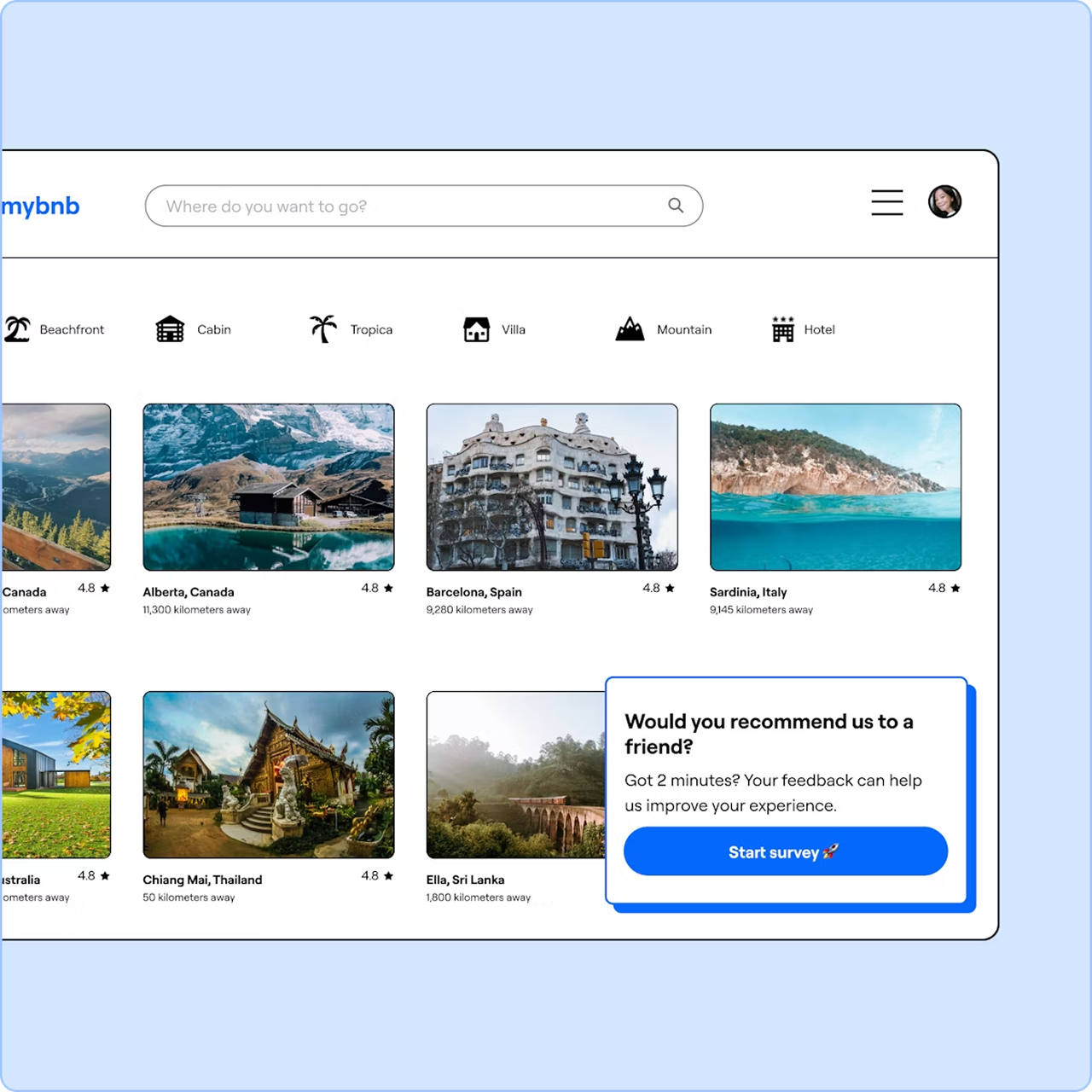Select the Villa house icon
The image size is (1092, 1092).
click(x=476, y=329)
